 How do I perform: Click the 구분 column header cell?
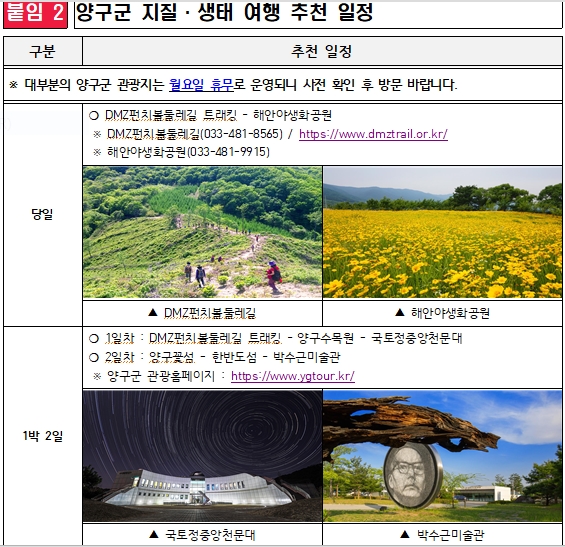tap(43, 51)
